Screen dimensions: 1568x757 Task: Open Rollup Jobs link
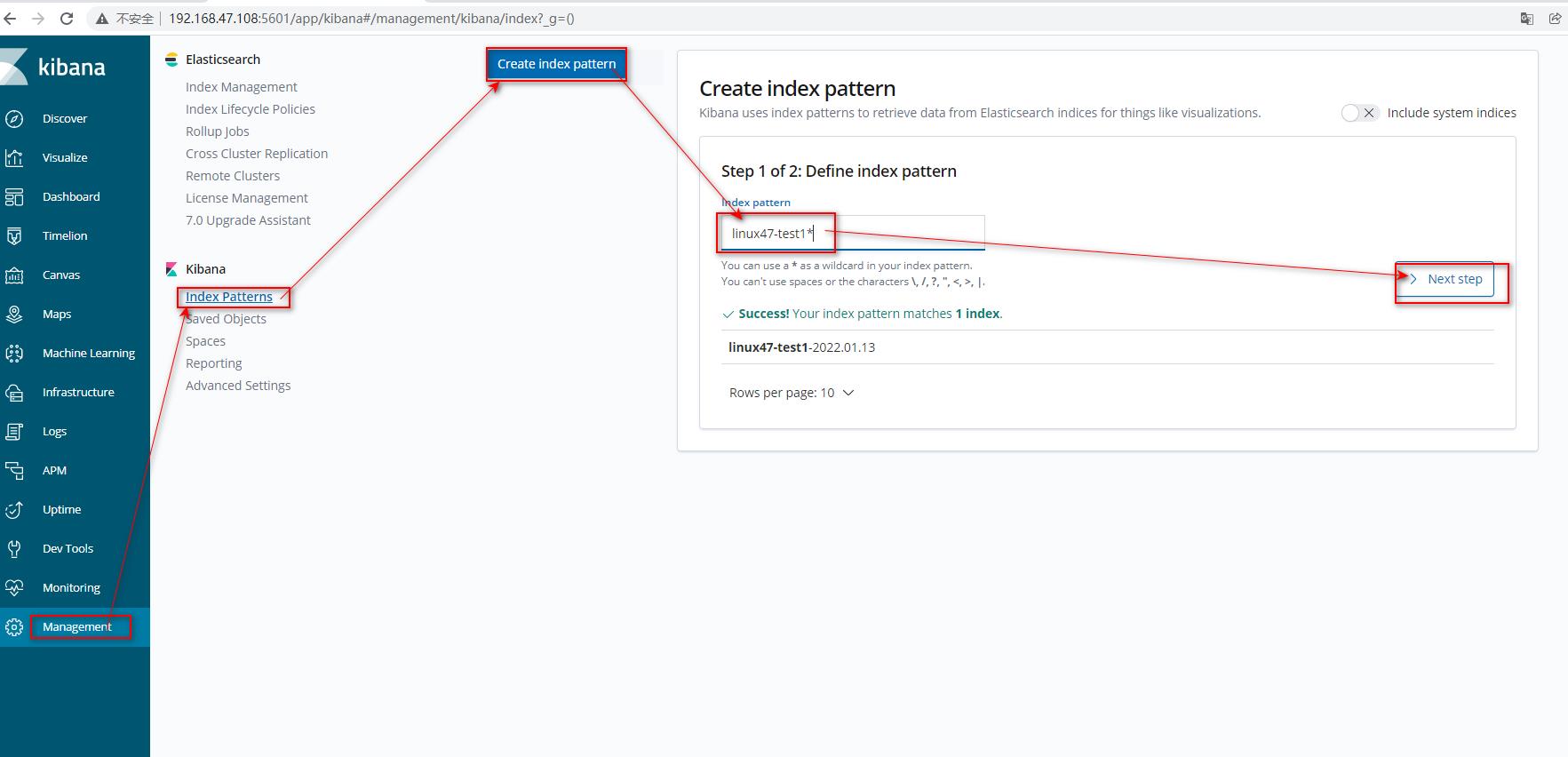pyautogui.click(x=218, y=131)
